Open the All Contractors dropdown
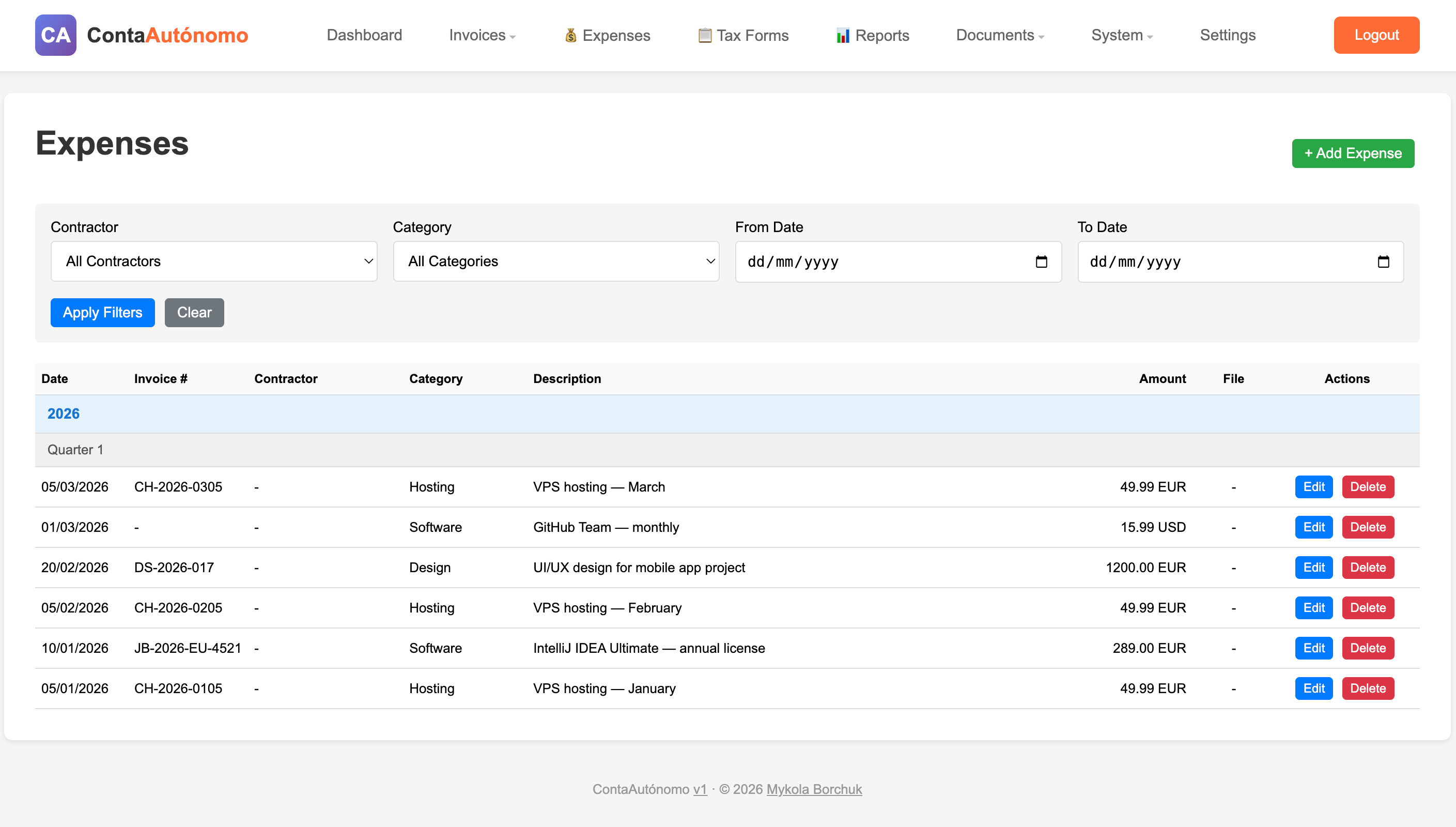Screen dimensions: 1456x827 (214, 261)
